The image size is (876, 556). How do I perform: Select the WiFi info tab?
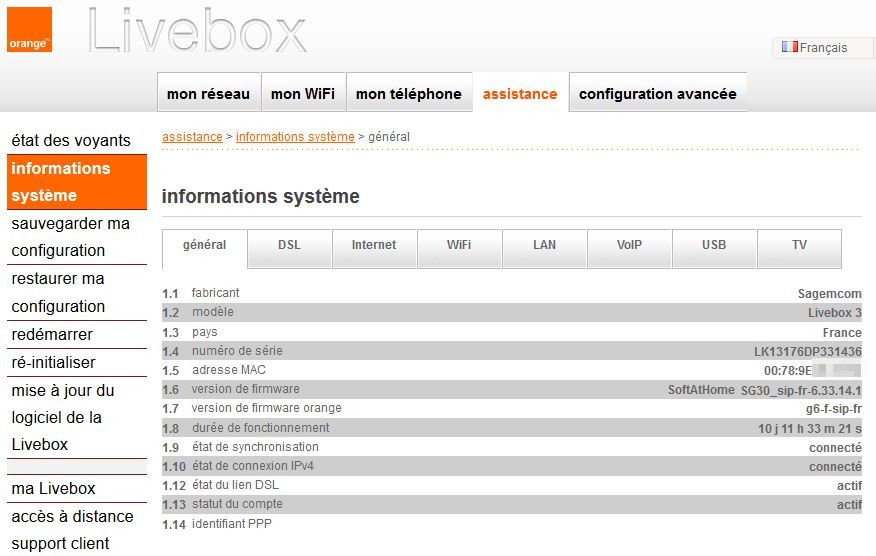459,246
